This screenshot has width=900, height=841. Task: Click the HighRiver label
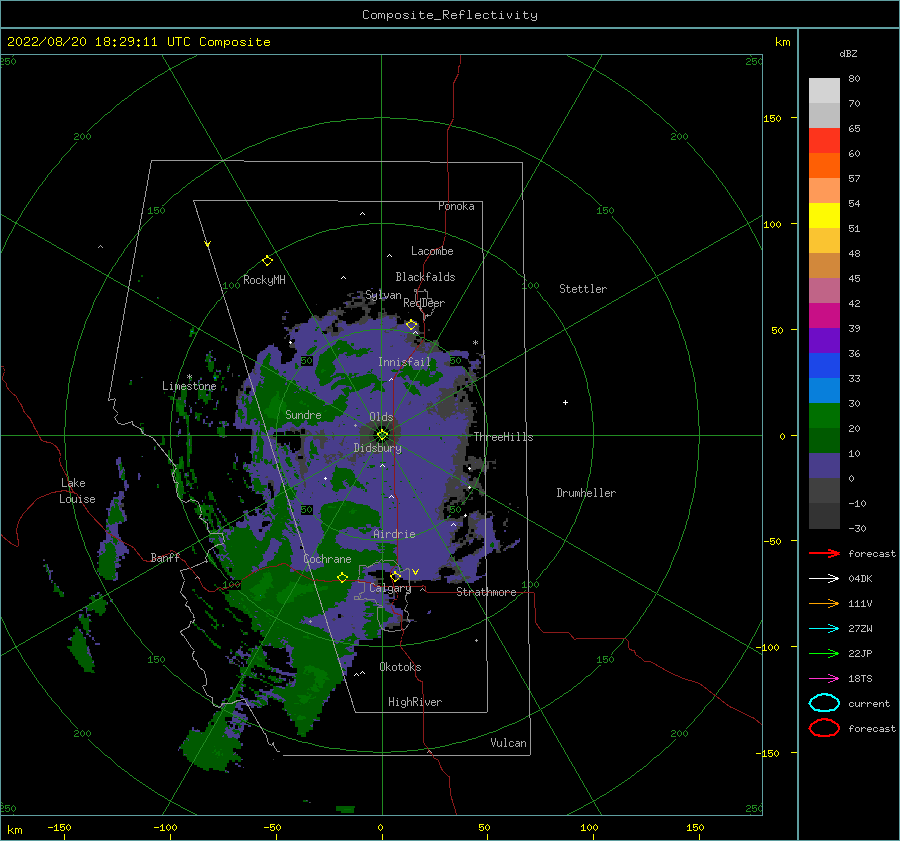[415, 702]
